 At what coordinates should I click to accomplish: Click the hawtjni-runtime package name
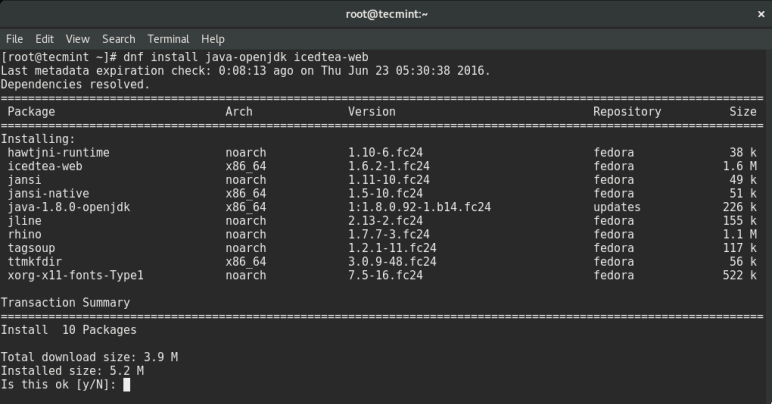tap(59, 153)
